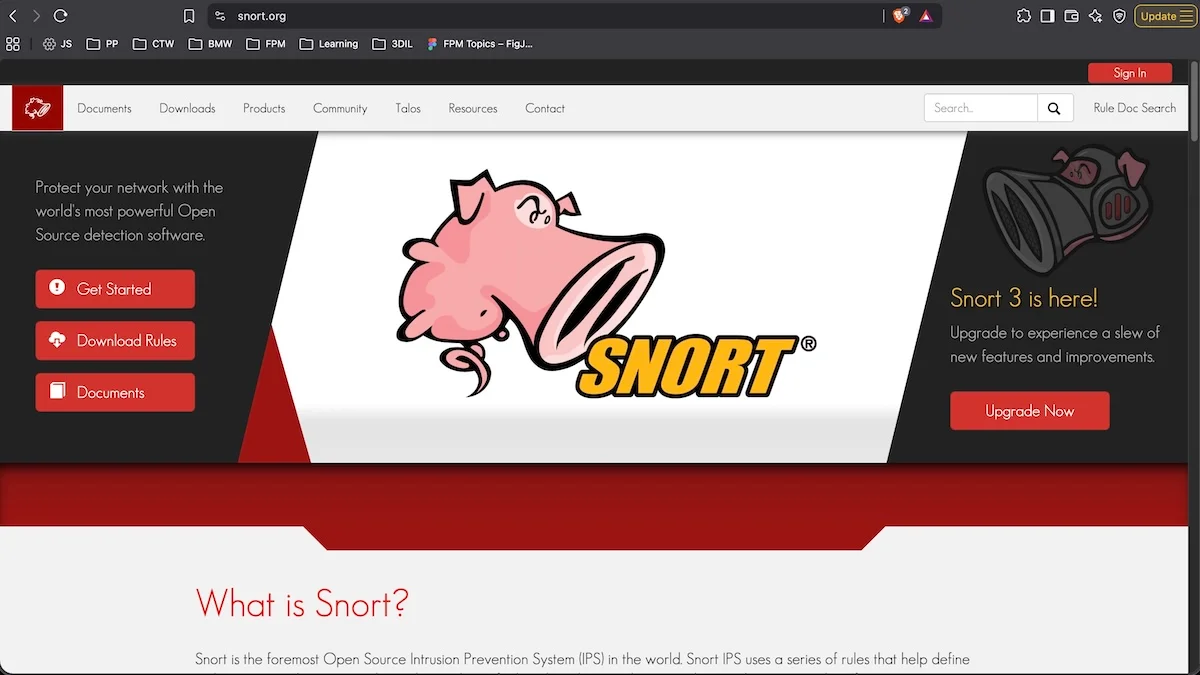Open the apps grid in bookmarks bar
The image size is (1200, 675).
point(13,44)
